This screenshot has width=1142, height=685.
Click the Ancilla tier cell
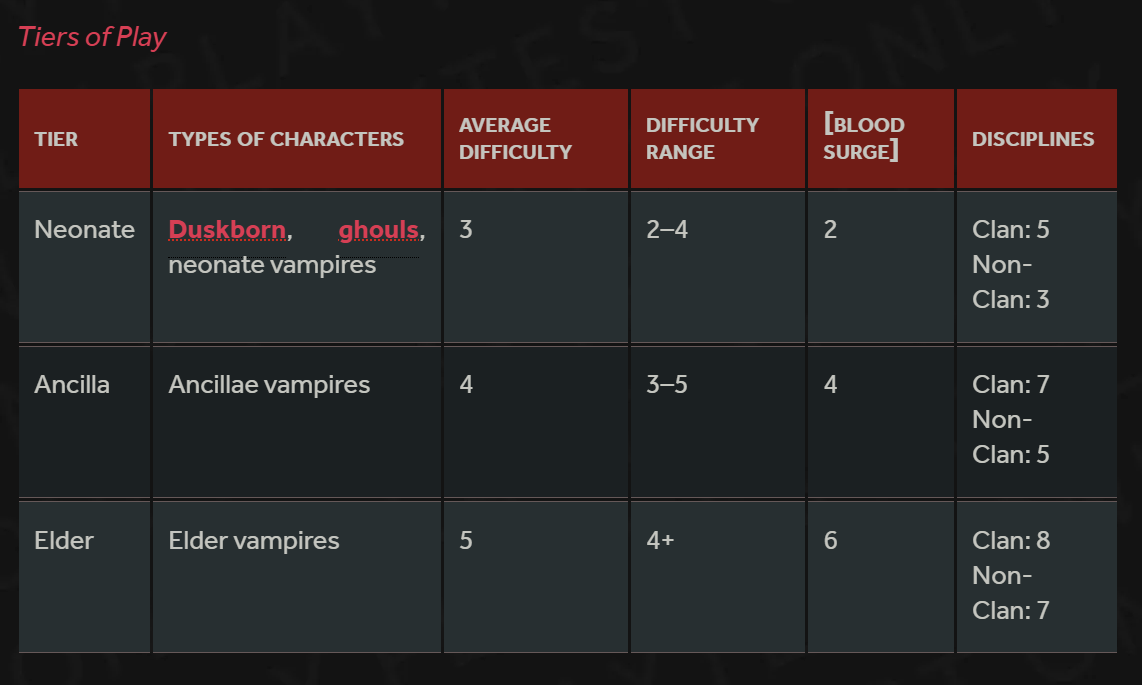tap(84, 422)
